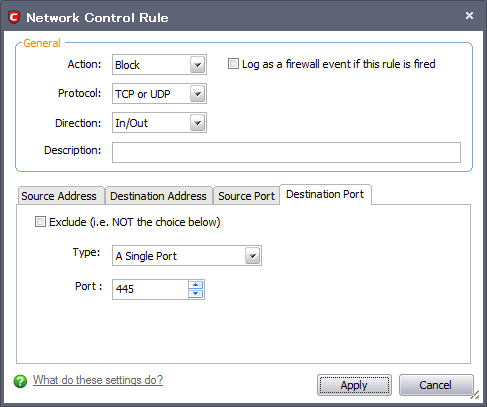This screenshot has height=407, width=487.
Task: Open the Direction dropdown showing In/Out
Action: (159, 123)
